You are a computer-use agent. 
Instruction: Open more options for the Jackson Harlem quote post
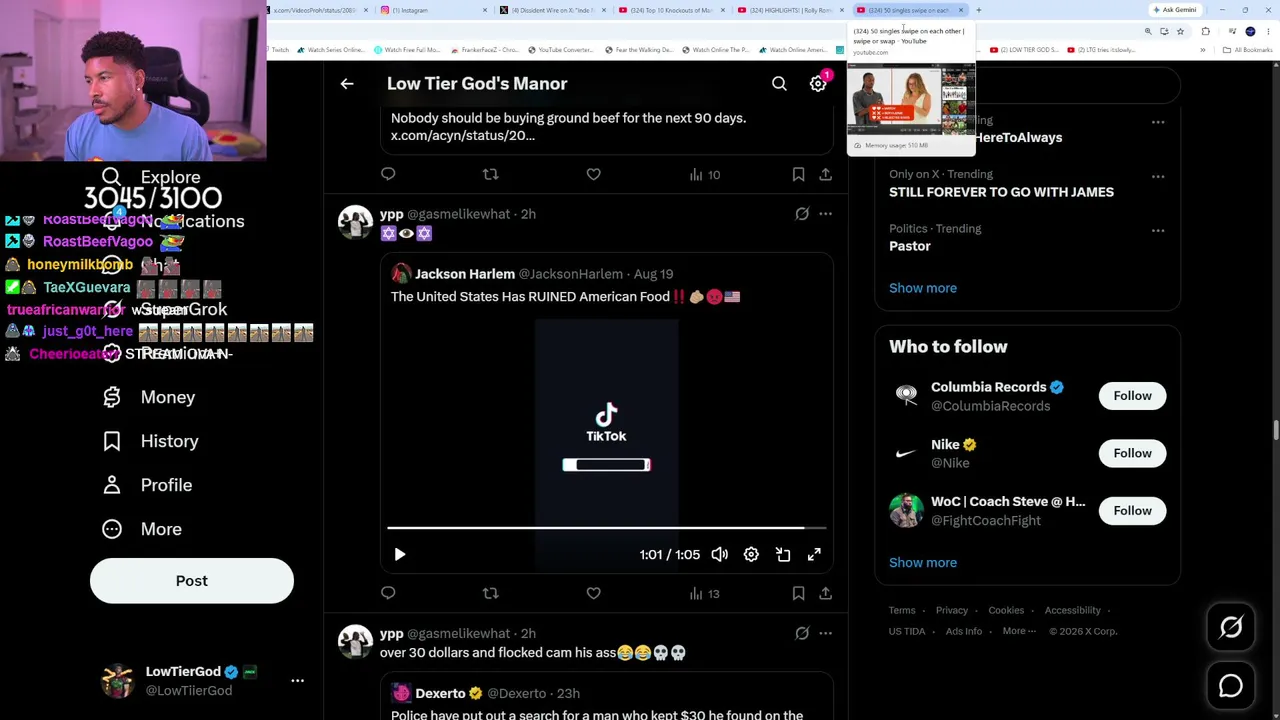click(x=825, y=214)
